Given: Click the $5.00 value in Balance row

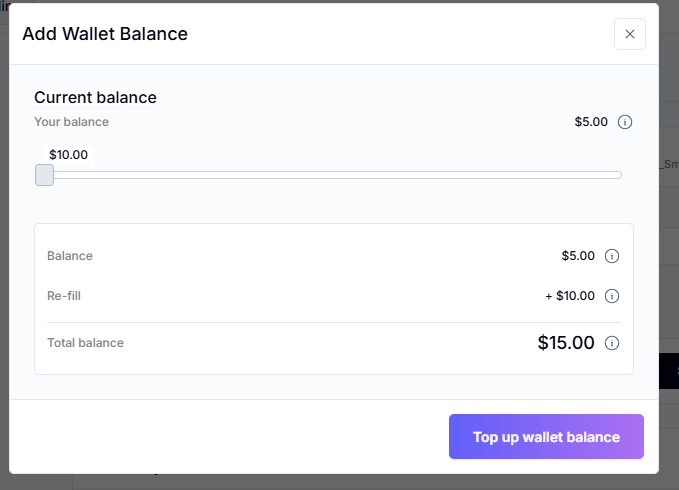Looking at the screenshot, I should pos(578,256).
